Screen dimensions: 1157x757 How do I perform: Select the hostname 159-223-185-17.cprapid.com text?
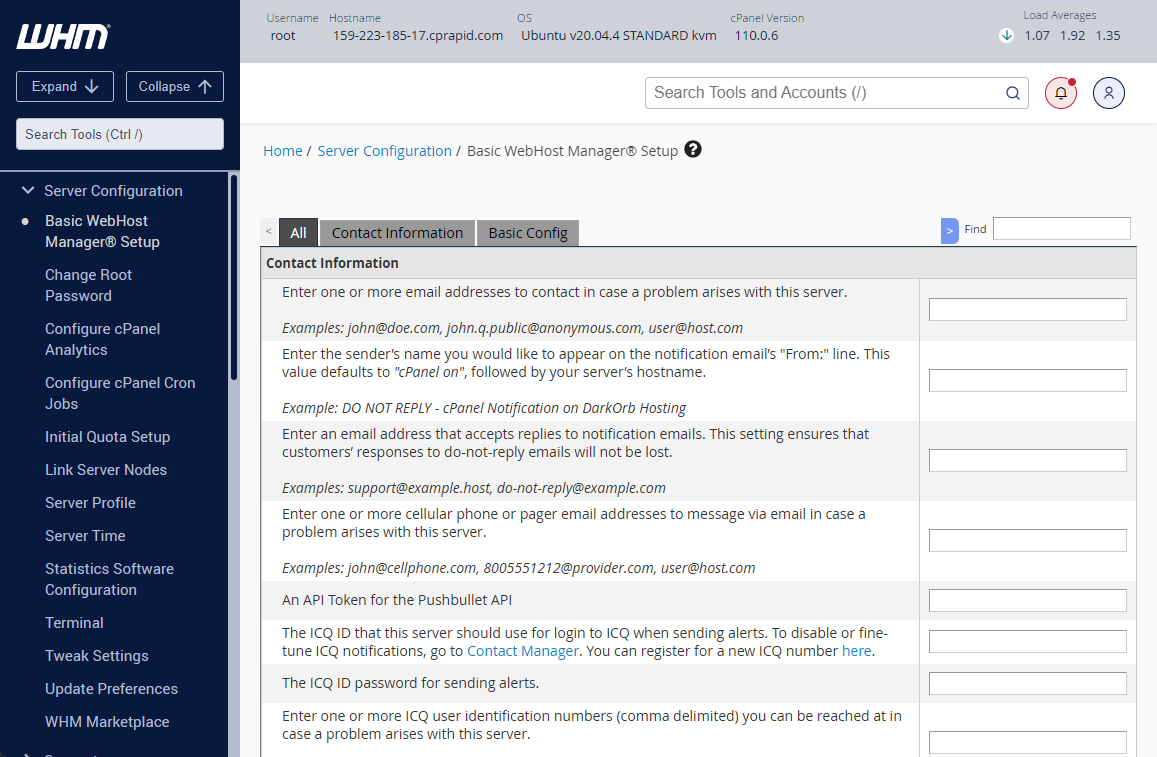[x=418, y=35]
